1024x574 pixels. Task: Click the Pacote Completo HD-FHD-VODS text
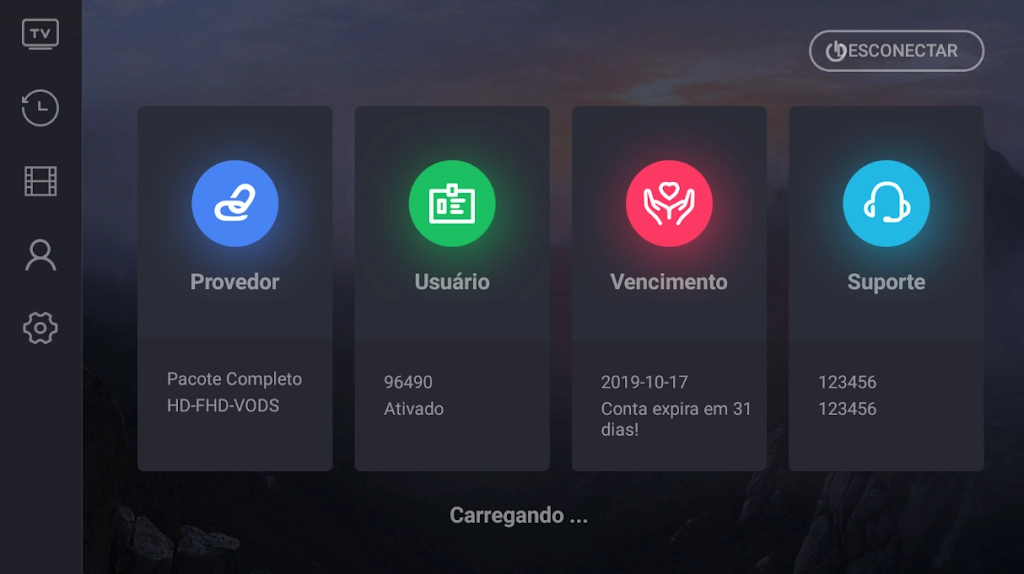pyautogui.click(x=234, y=392)
